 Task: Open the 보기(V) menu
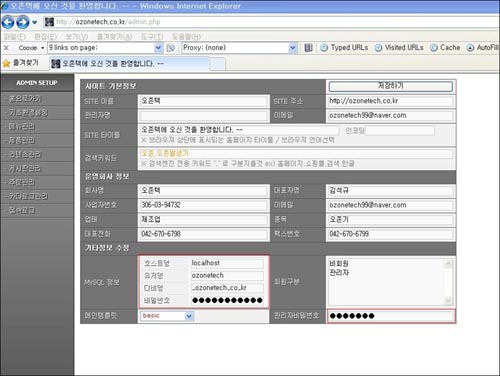pyautogui.click(x=76, y=37)
